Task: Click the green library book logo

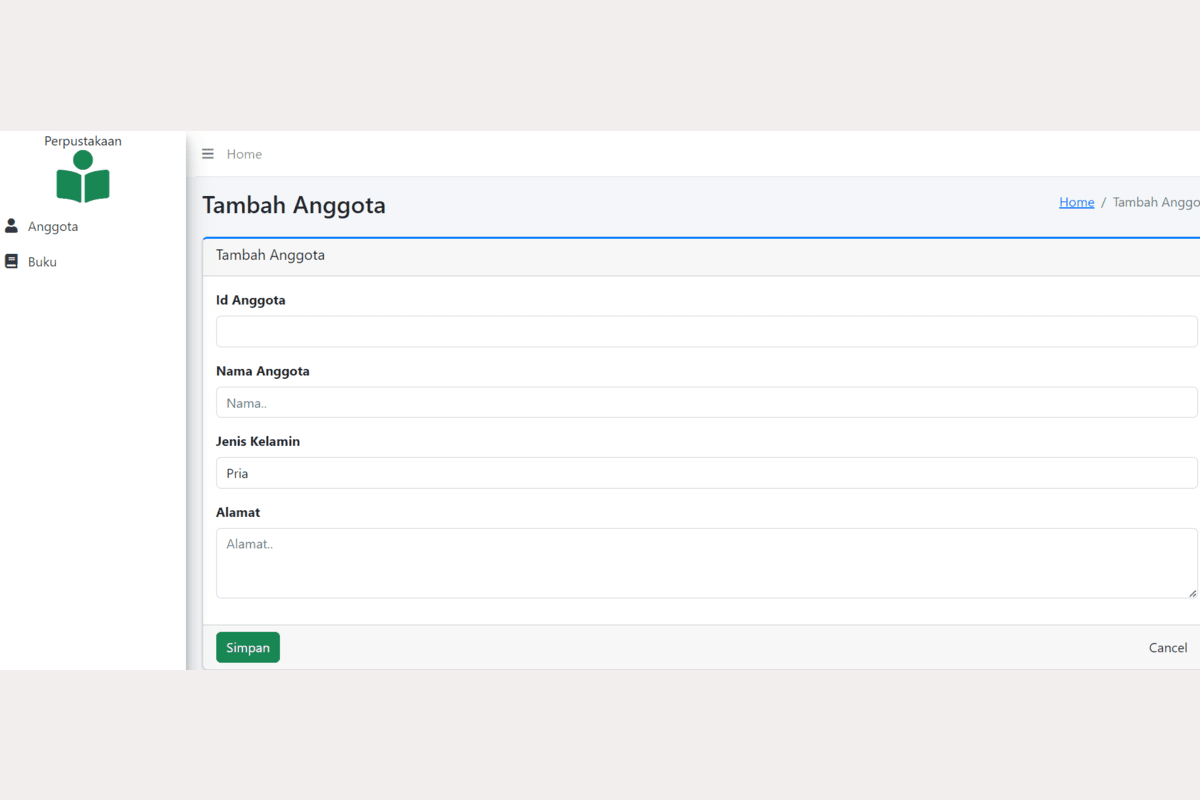Action: [x=83, y=177]
